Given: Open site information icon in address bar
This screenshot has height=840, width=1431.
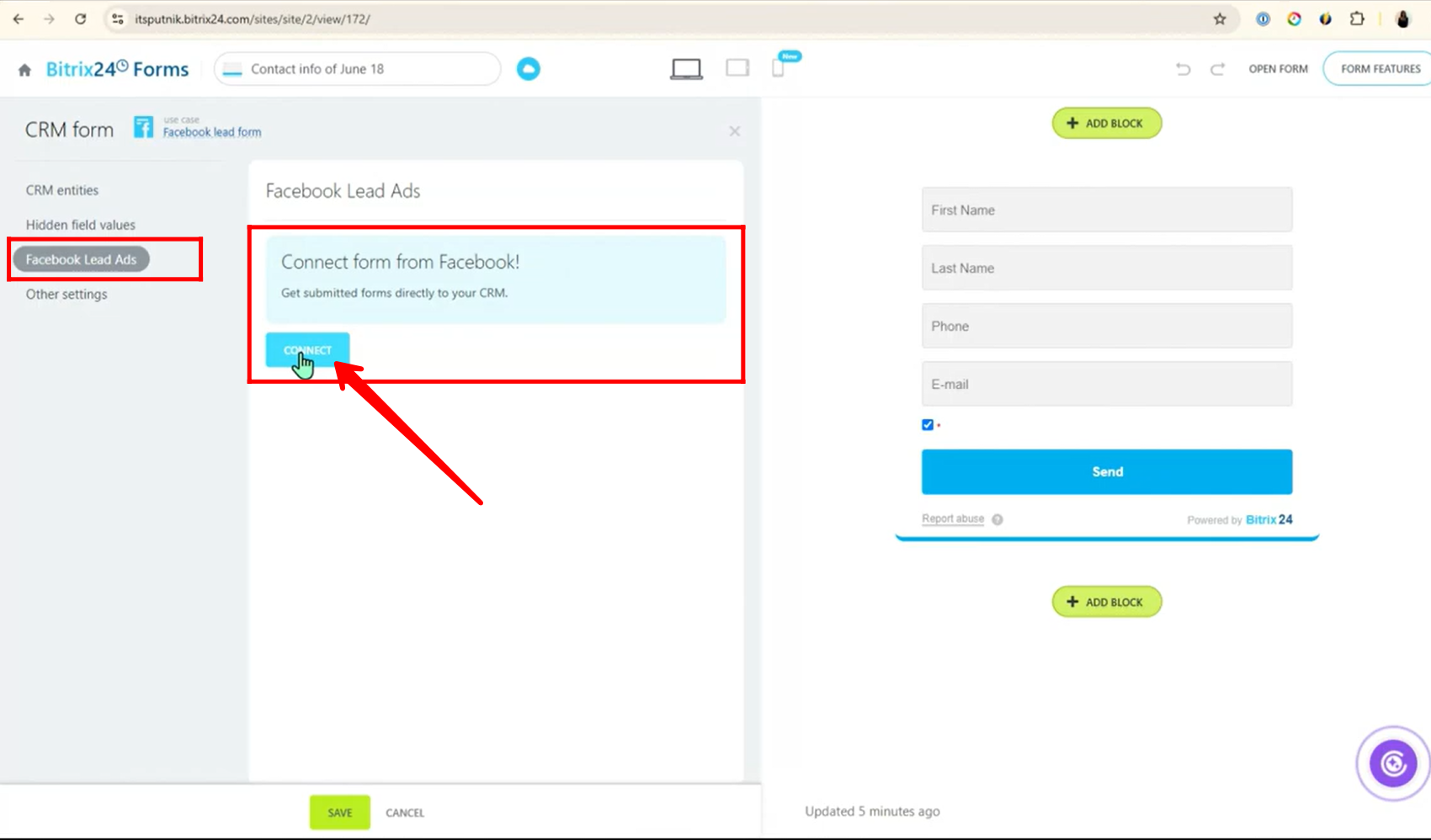Looking at the screenshot, I should click(118, 19).
